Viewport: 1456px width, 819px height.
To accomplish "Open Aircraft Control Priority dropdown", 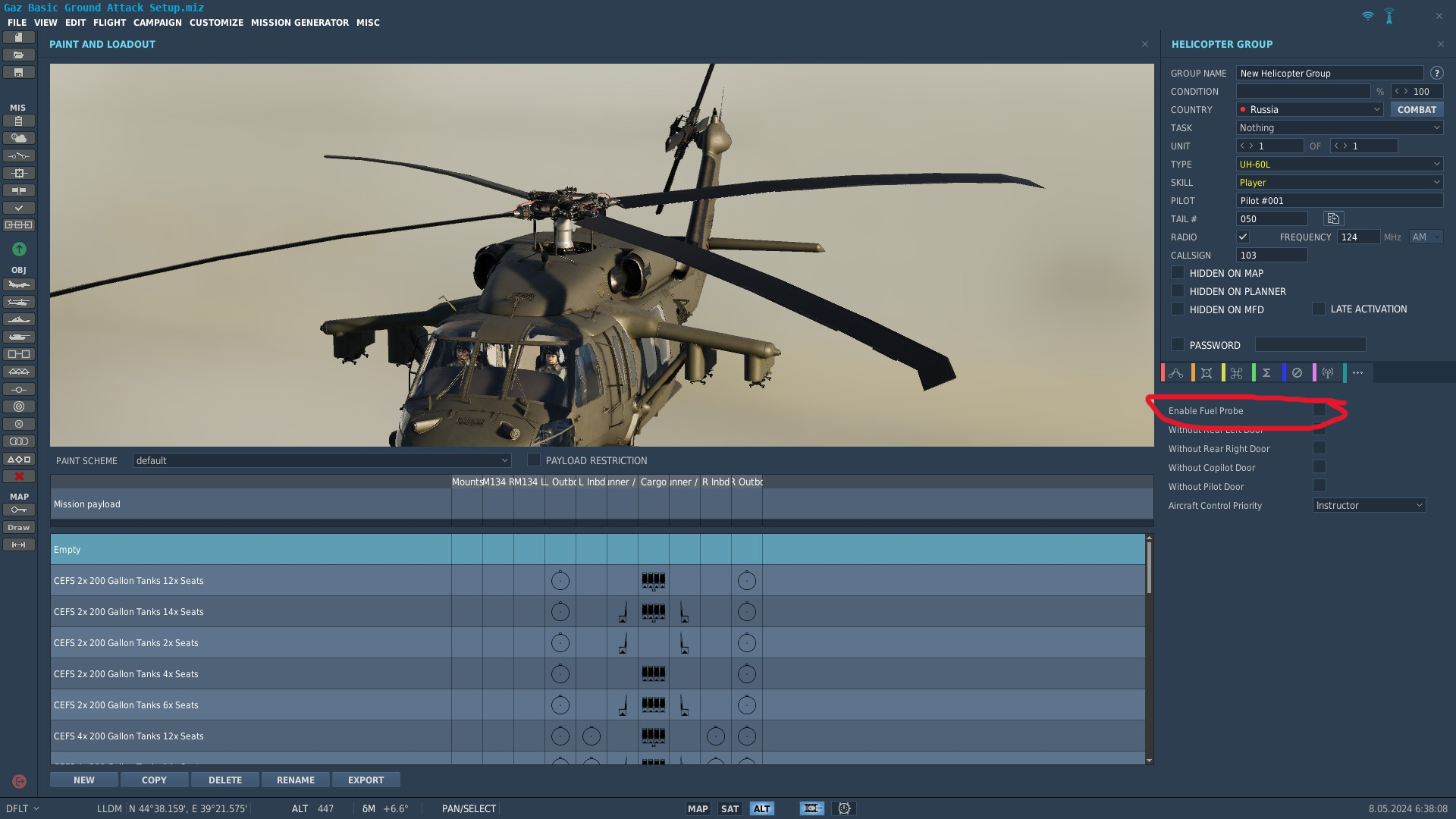I will 1369,505.
